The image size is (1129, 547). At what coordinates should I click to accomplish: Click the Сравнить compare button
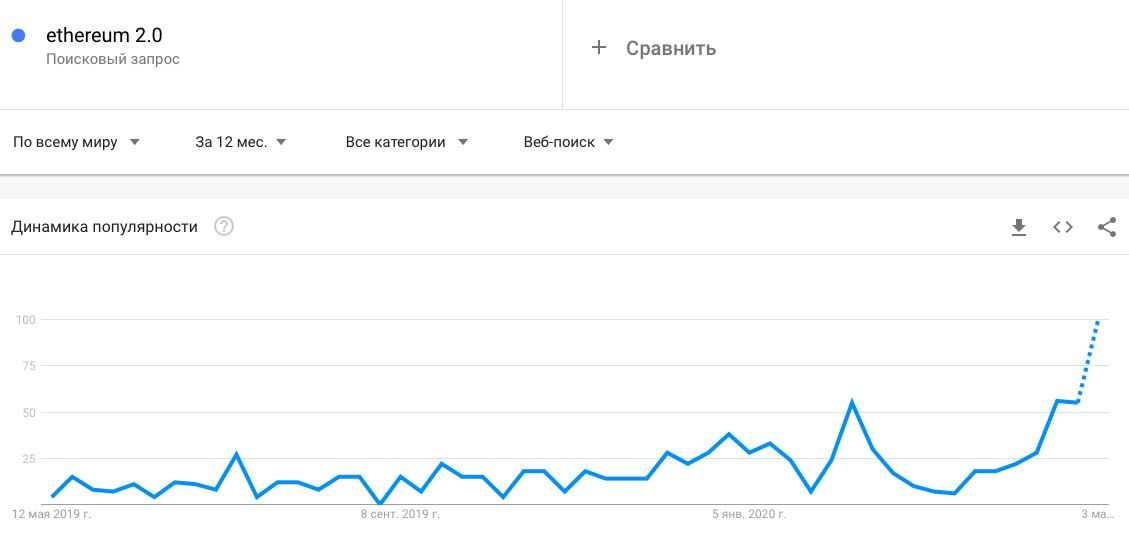(x=670, y=48)
